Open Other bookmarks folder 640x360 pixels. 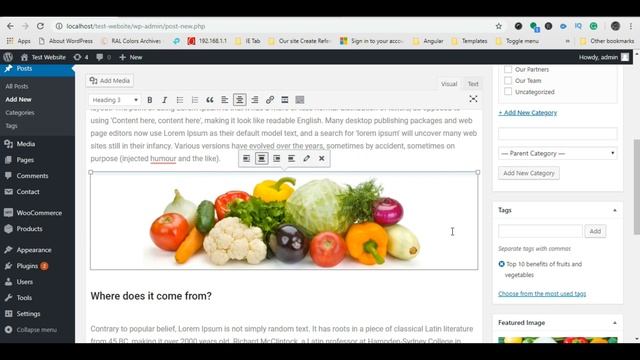coord(607,41)
